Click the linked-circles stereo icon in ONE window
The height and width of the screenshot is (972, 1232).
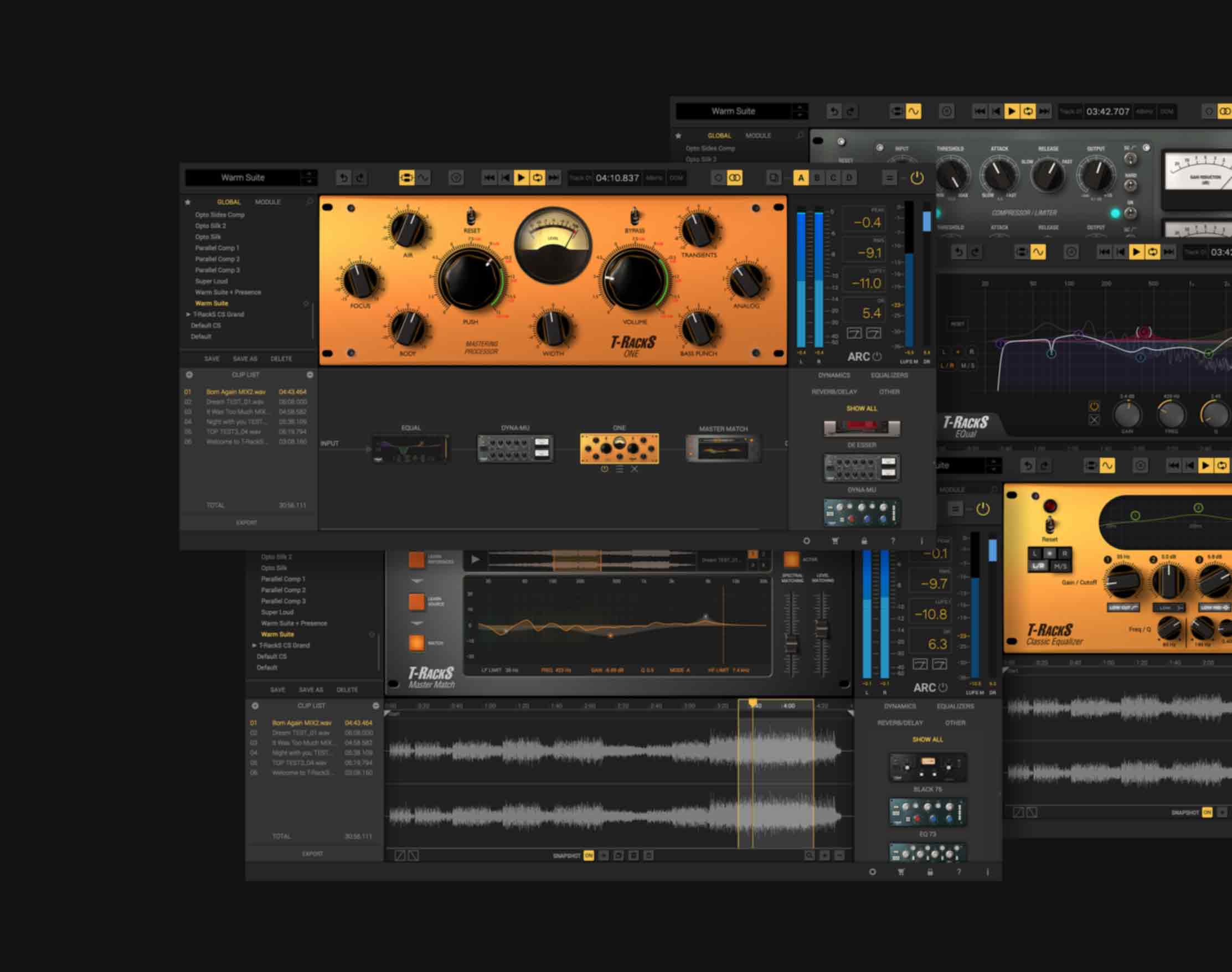[735, 178]
